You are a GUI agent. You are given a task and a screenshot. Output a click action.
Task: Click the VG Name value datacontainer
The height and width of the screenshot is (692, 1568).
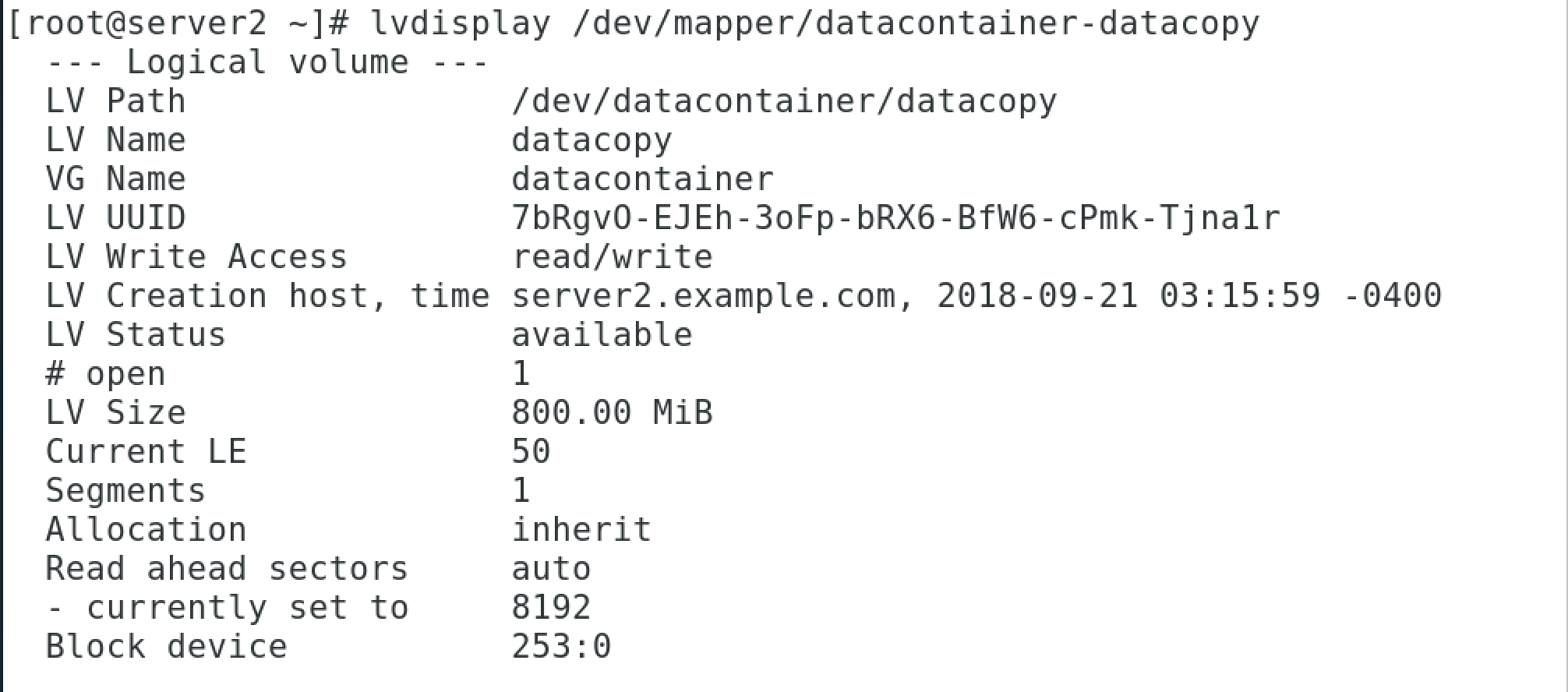642,179
